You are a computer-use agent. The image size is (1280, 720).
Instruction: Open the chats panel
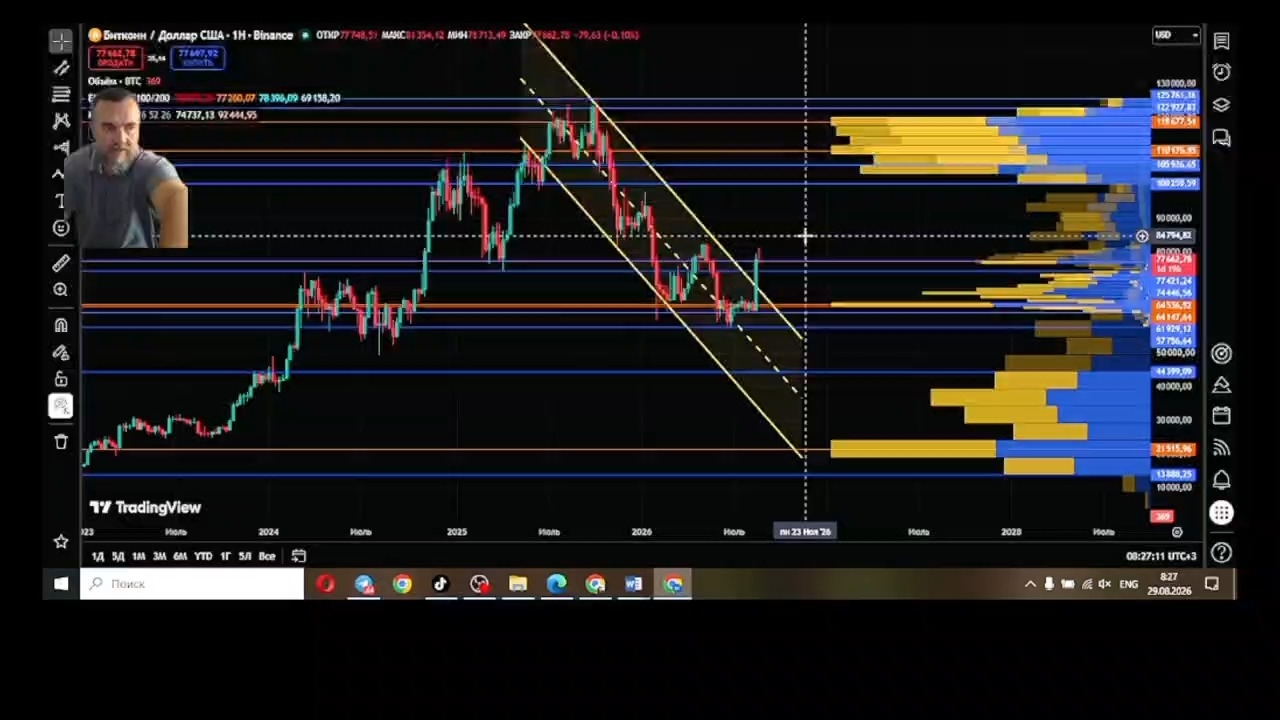coord(1221,137)
